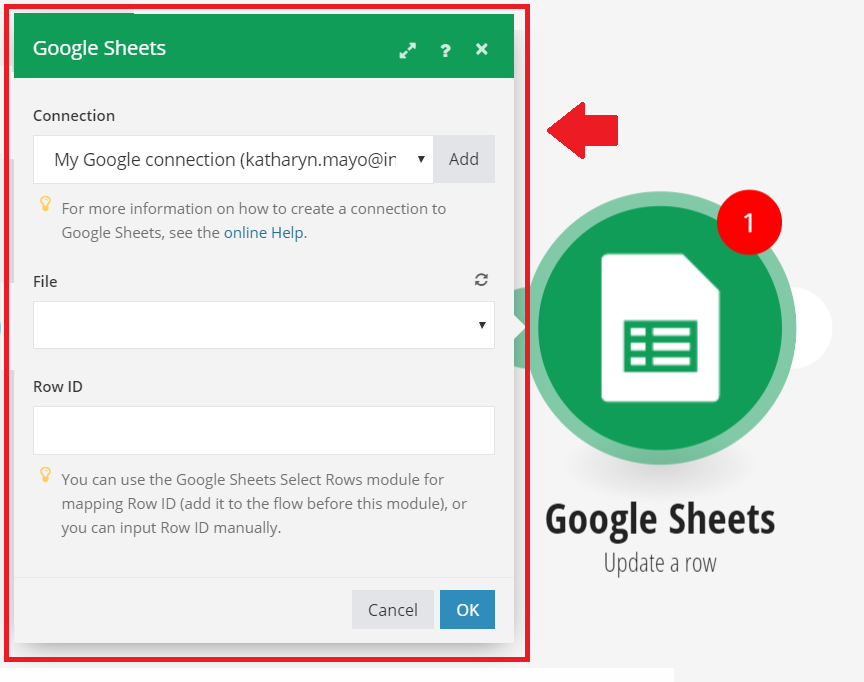Viewport: 864px width, 682px height.
Task: Close the Google Sheets dialog
Action: pyautogui.click(x=482, y=49)
